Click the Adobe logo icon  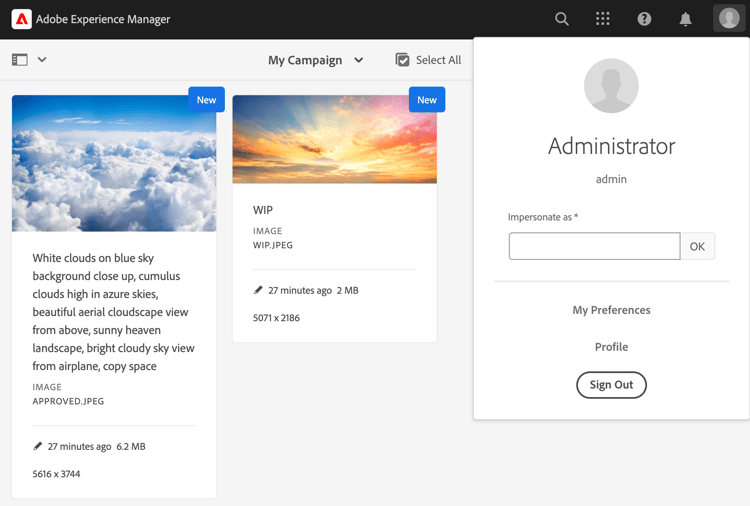pyautogui.click(x=22, y=19)
